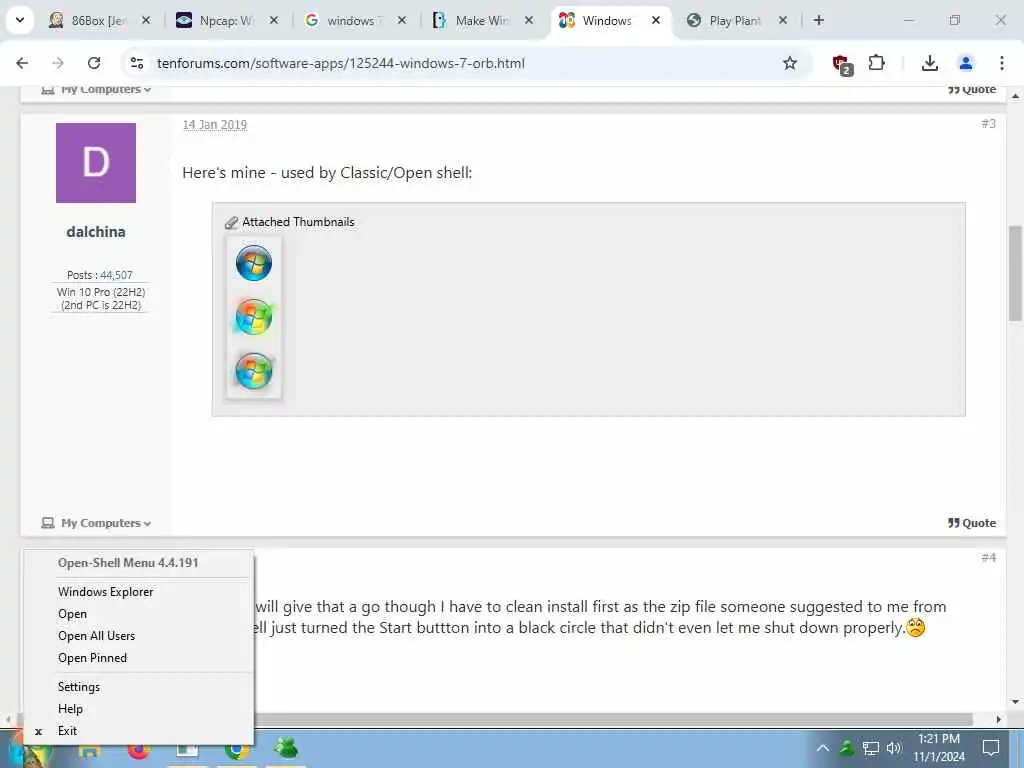Open the green tray icon beside network
Image resolution: width=1024 pixels, height=768 pixels.
[x=846, y=748]
